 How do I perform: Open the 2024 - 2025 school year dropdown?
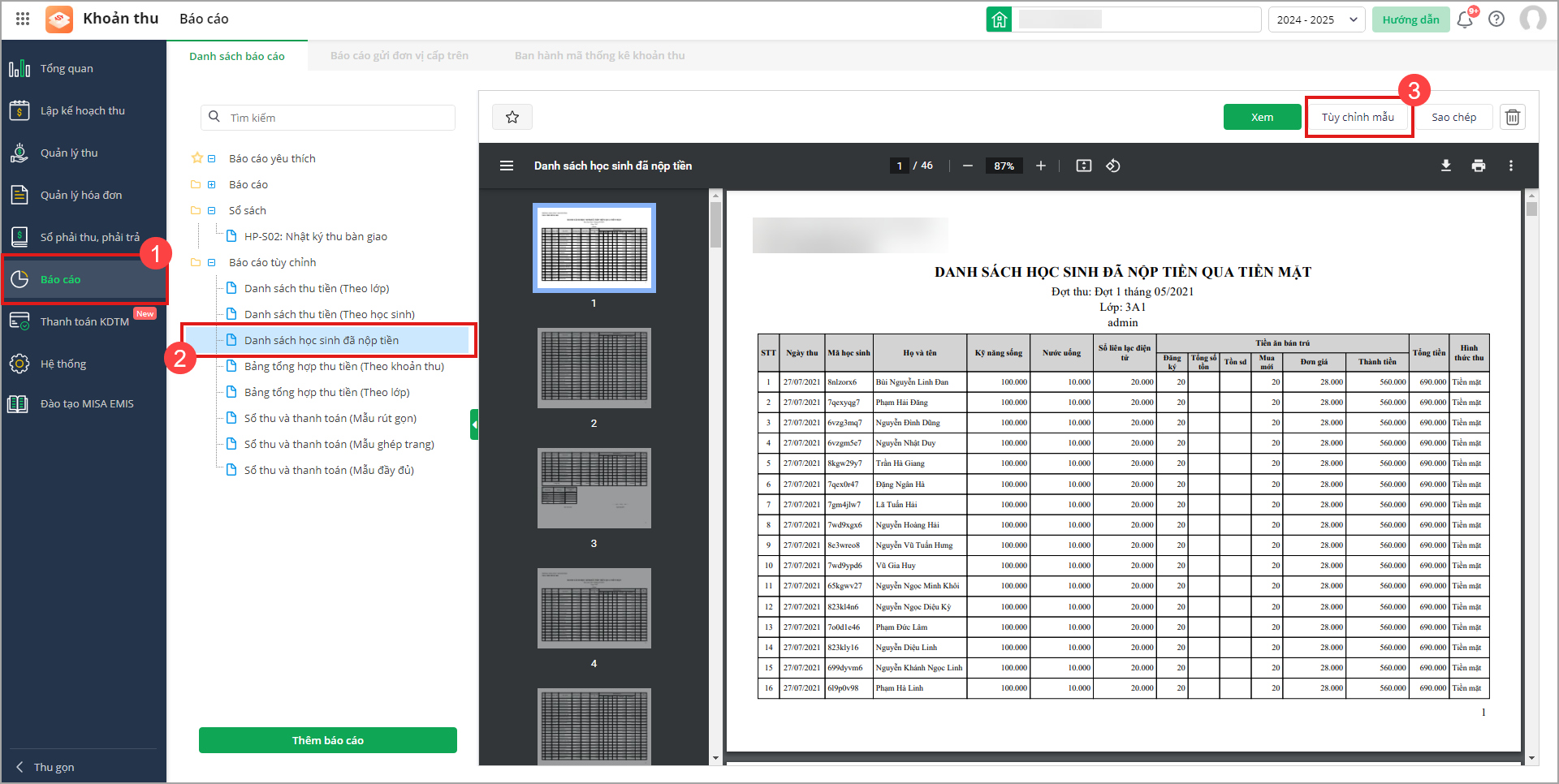[x=1316, y=19]
